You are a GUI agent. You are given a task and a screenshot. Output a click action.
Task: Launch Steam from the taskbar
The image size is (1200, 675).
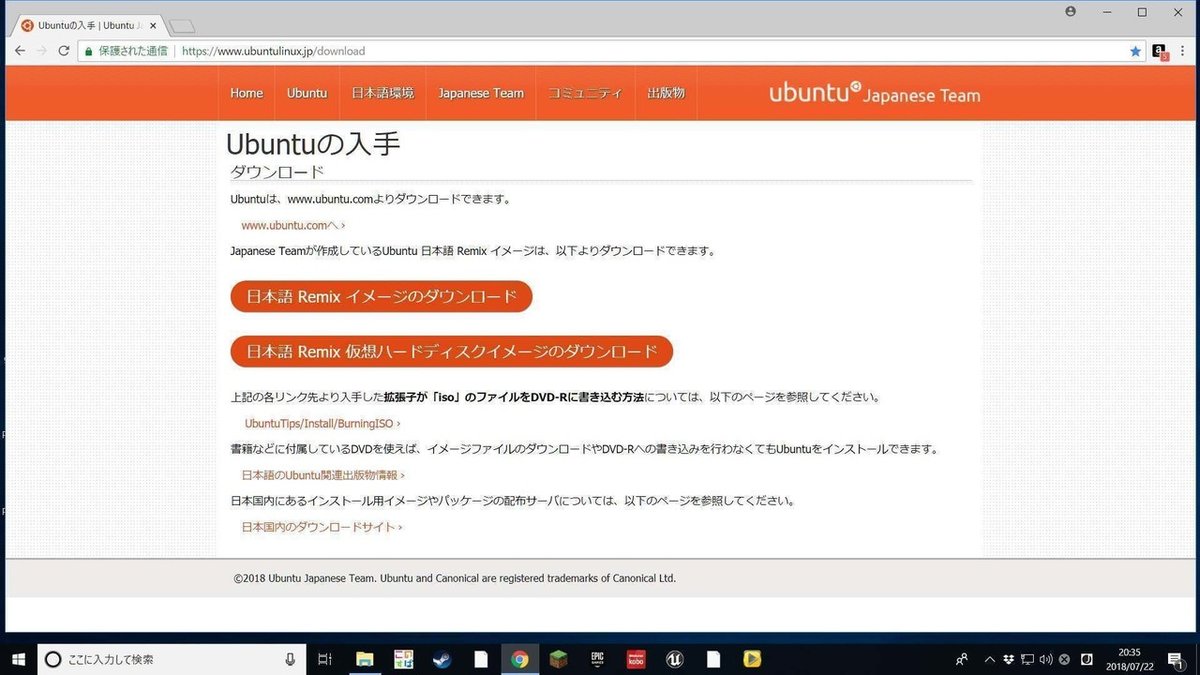point(440,659)
